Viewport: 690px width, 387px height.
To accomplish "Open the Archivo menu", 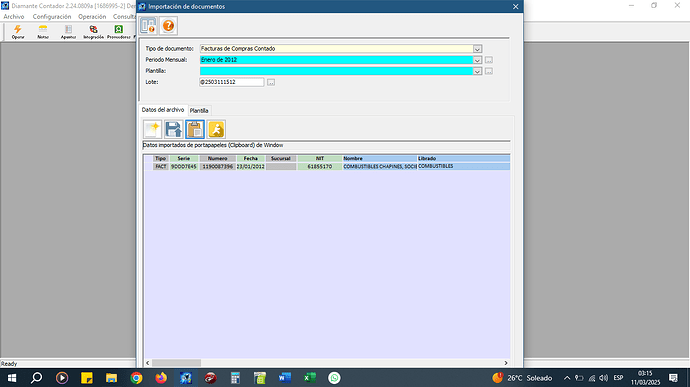I will pyautogui.click(x=14, y=17).
